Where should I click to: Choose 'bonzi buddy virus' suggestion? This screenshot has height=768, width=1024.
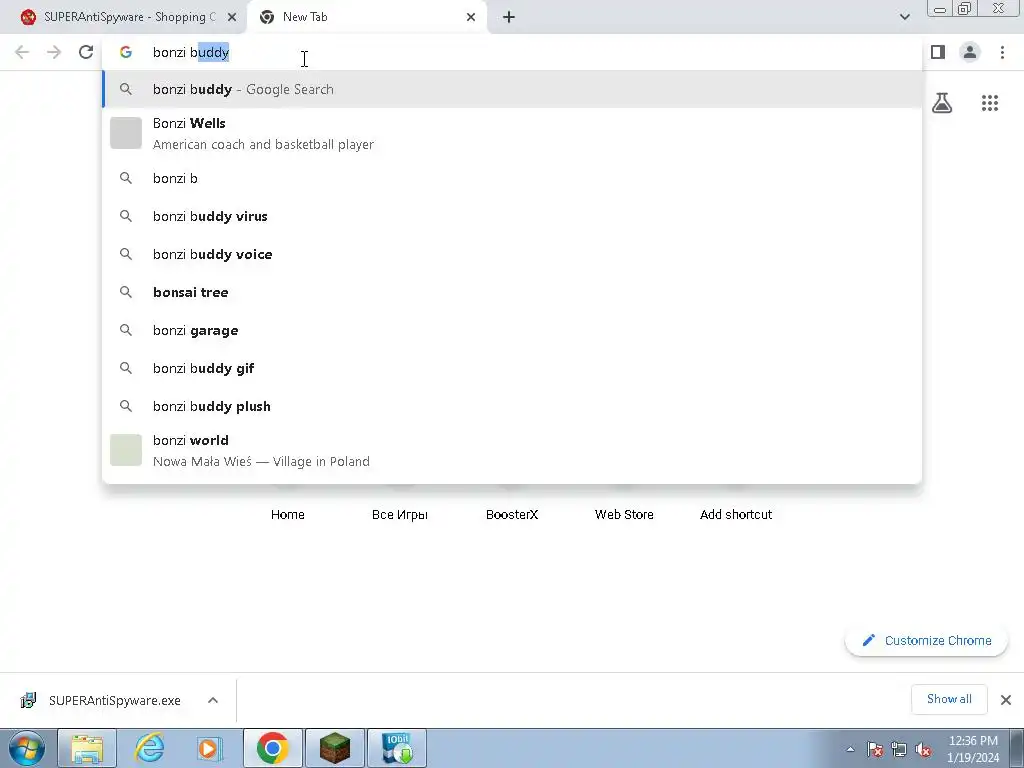tap(513, 216)
